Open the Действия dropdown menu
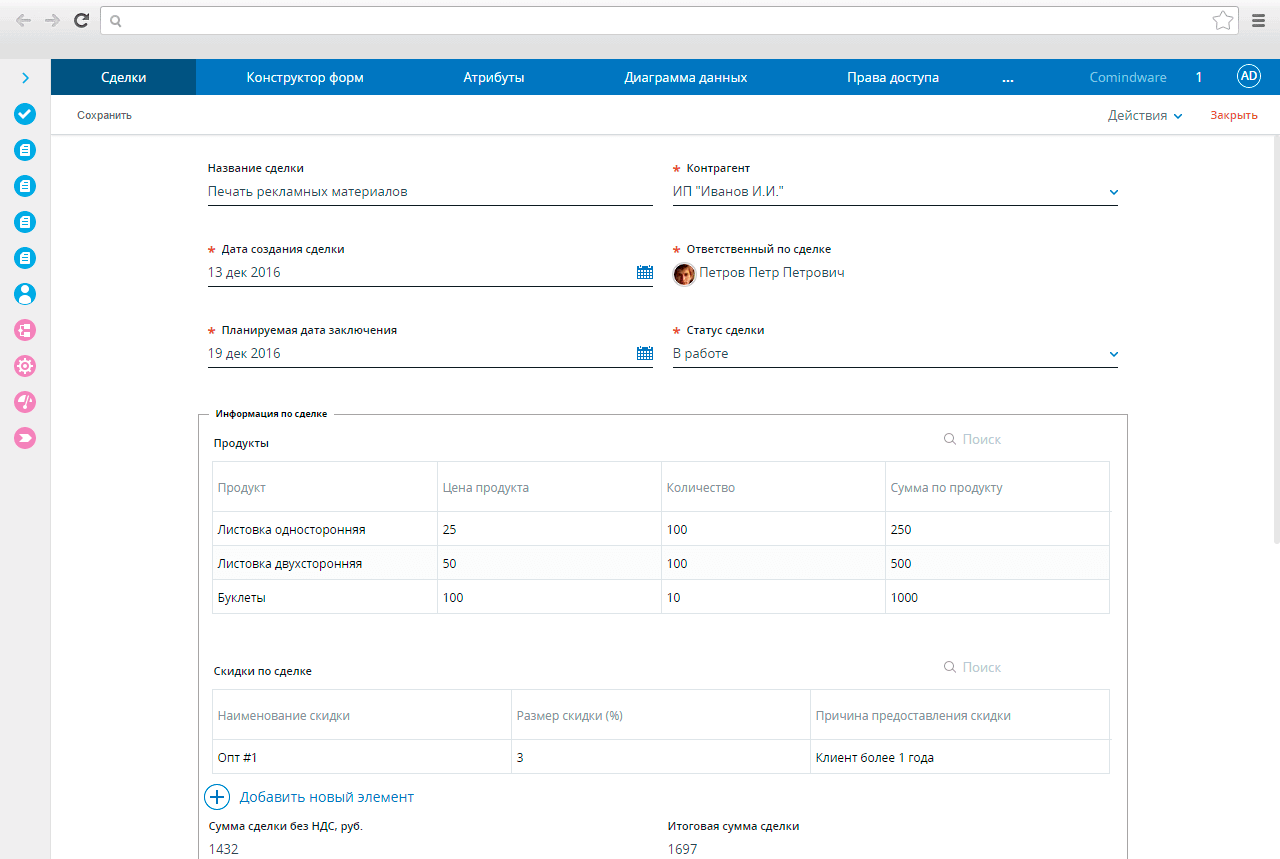The width and height of the screenshot is (1280, 859). [1145, 115]
